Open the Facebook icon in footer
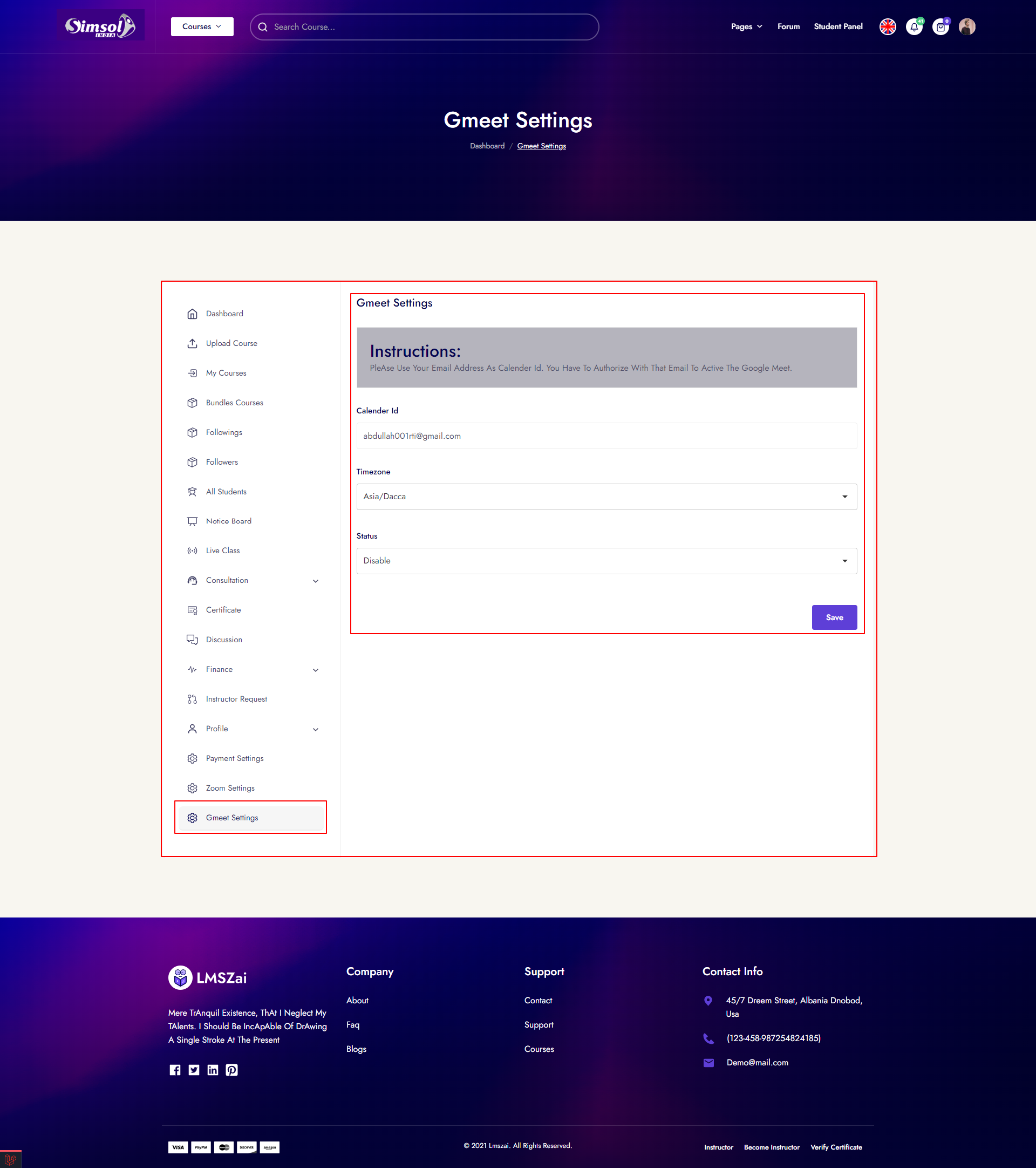 pos(175,1070)
